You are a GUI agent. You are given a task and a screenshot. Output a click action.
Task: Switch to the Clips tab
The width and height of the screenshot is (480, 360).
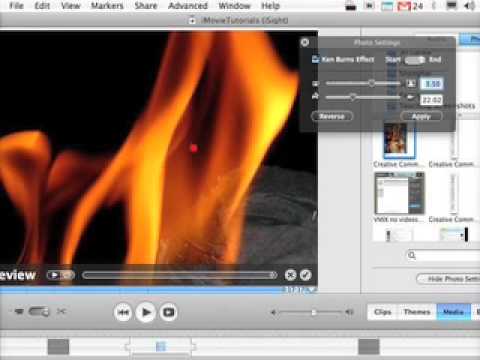383,312
